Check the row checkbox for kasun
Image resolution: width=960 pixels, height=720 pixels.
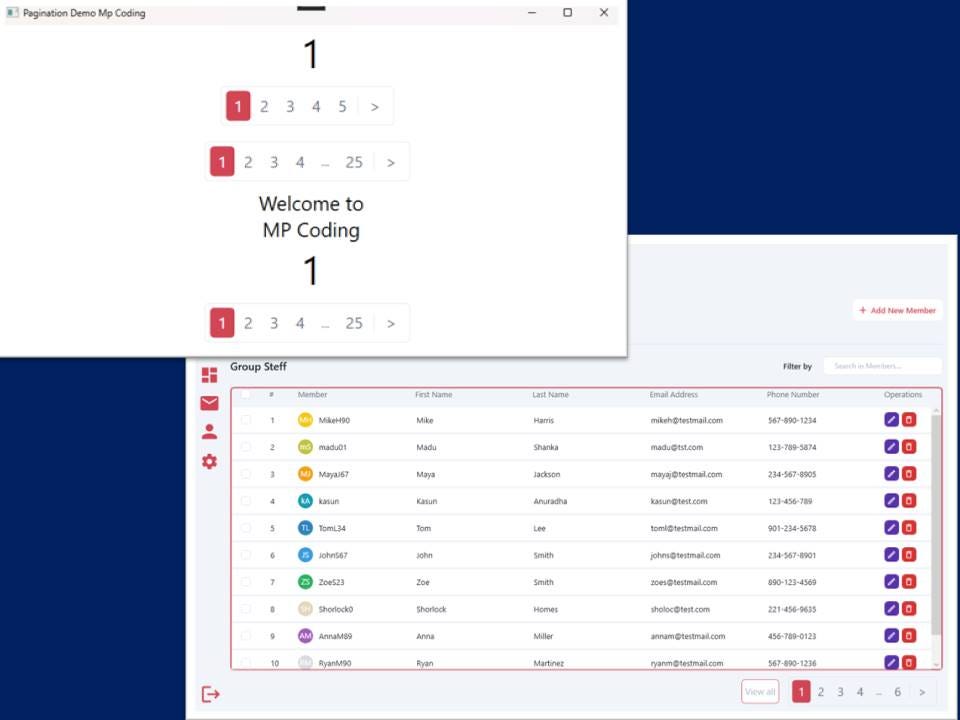tap(245, 501)
